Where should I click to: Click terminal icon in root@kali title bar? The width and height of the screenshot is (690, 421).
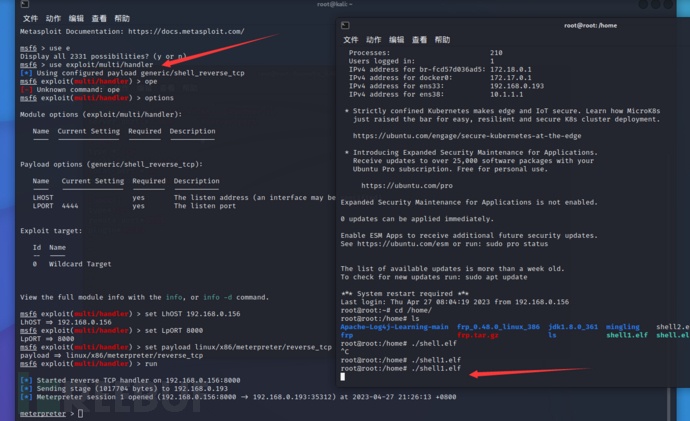pyautogui.click(x=25, y=4)
